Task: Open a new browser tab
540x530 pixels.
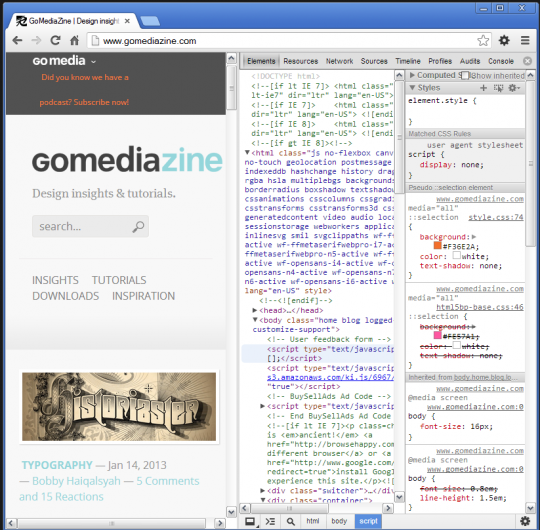Action: click(150, 21)
